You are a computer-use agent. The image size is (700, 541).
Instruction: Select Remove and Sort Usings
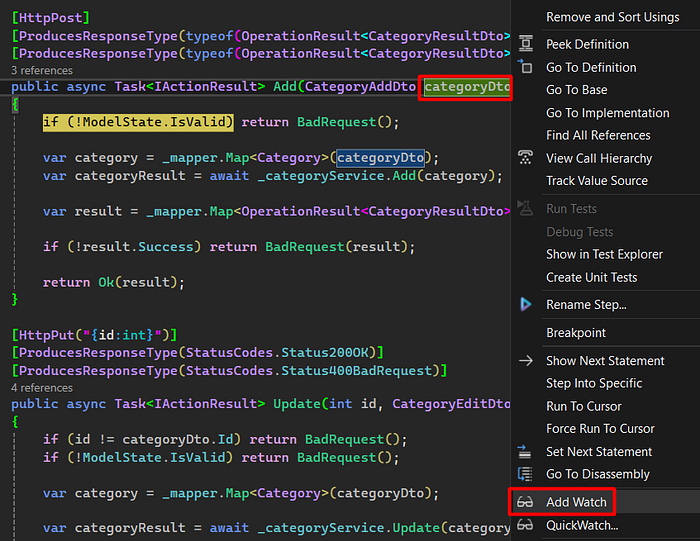pos(612,17)
